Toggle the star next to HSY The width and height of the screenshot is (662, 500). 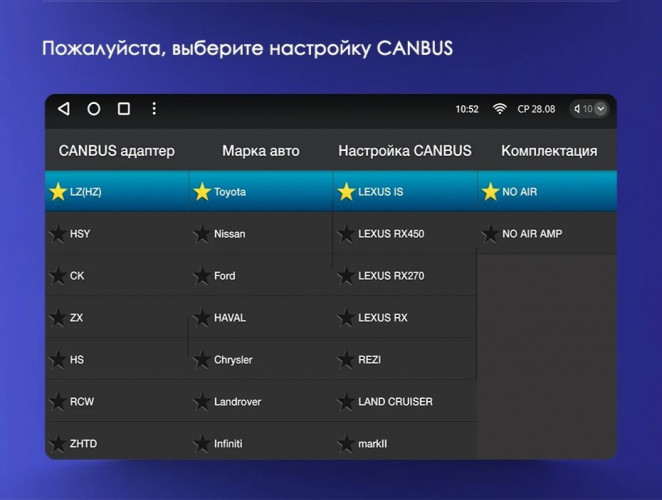57,234
